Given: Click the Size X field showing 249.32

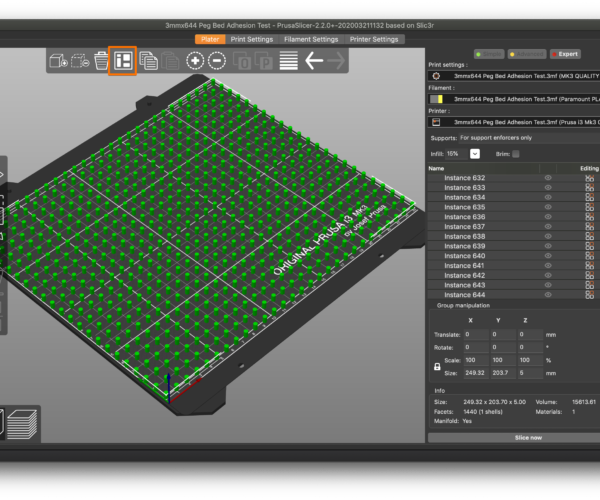Looking at the screenshot, I should point(476,373).
